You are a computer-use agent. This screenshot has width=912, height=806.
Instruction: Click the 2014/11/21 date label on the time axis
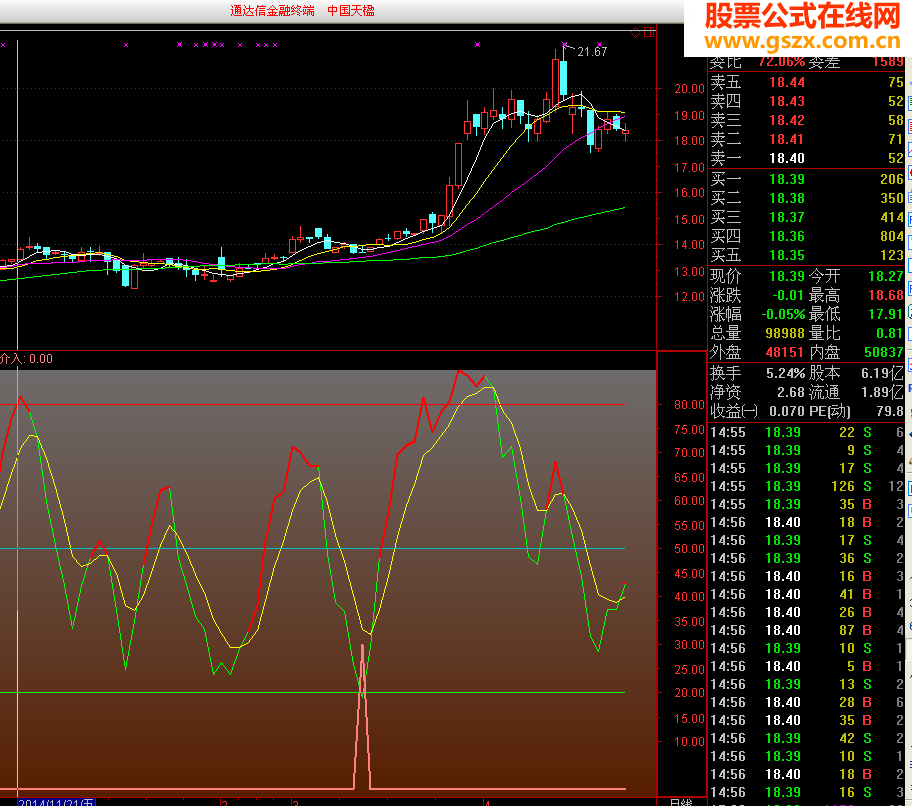[56, 802]
